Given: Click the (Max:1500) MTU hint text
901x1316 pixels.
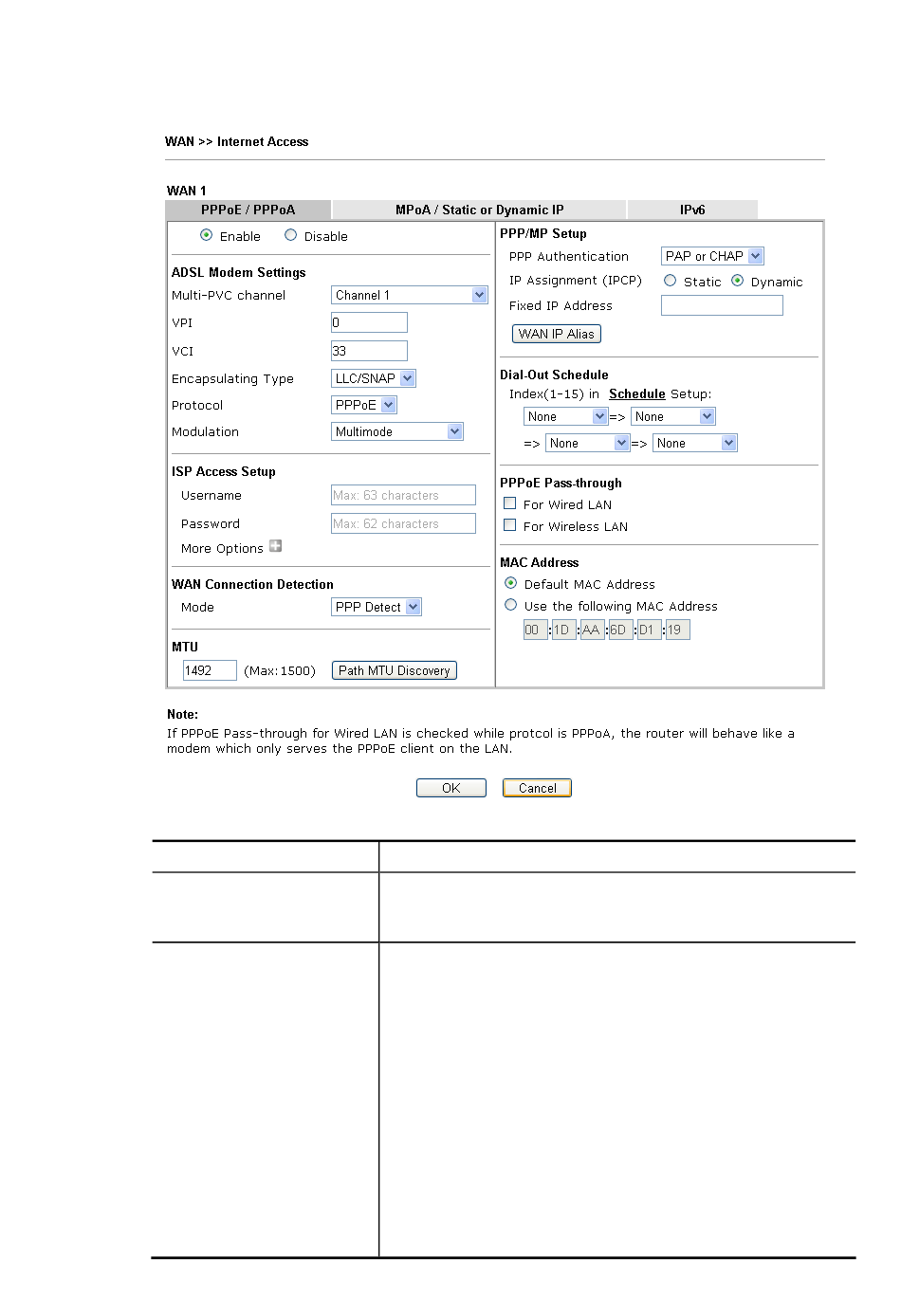Looking at the screenshot, I should coord(280,670).
